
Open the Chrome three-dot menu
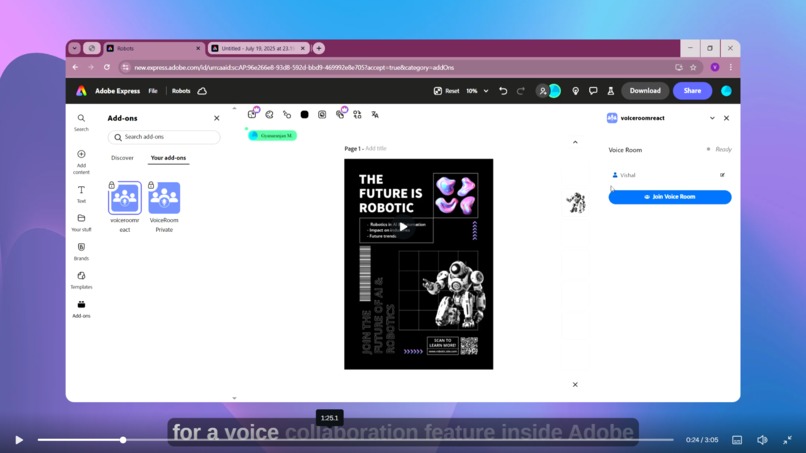point(730,67)
